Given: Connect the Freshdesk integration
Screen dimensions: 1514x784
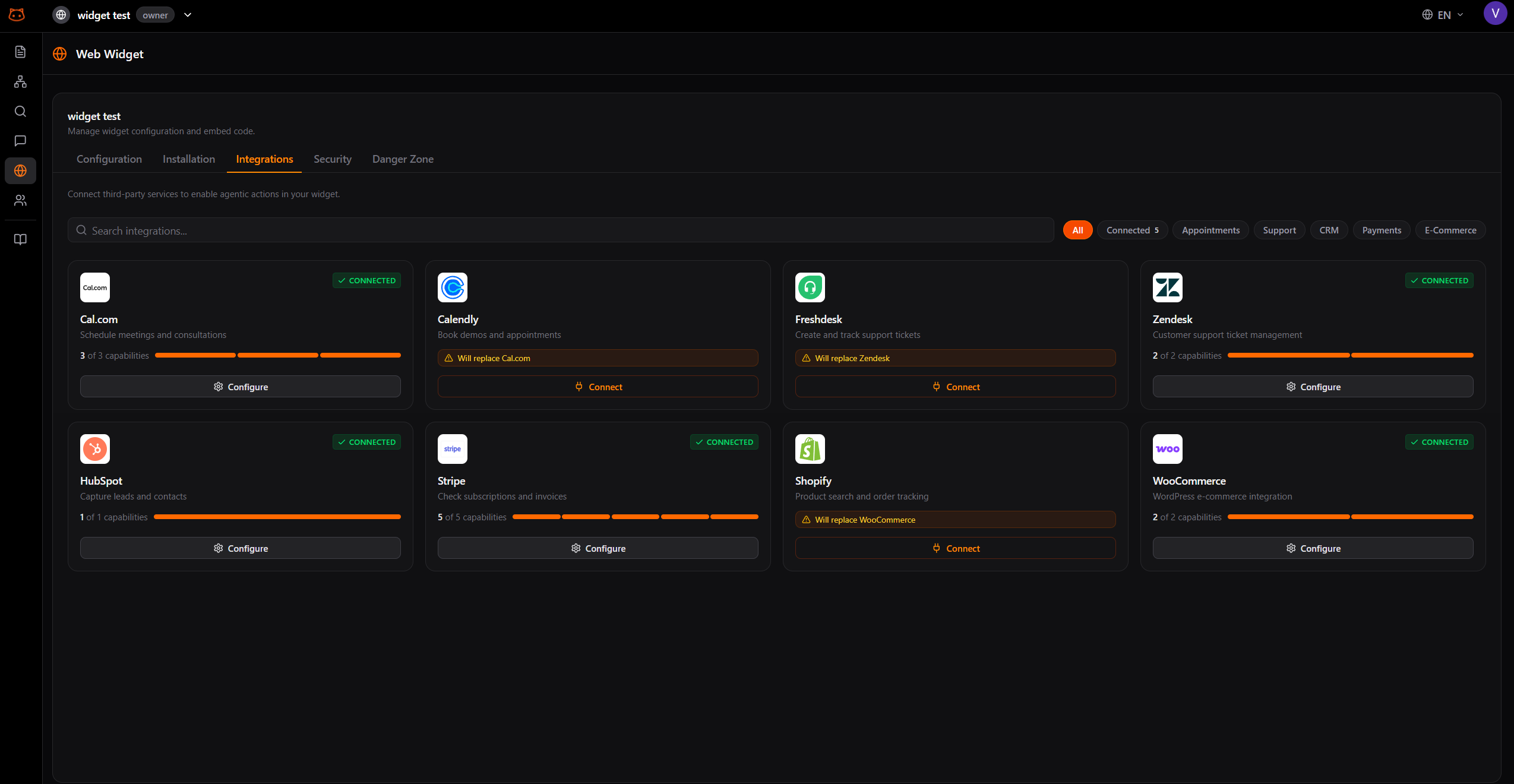Looking at the screenshot, I should [x=956, y=387].
